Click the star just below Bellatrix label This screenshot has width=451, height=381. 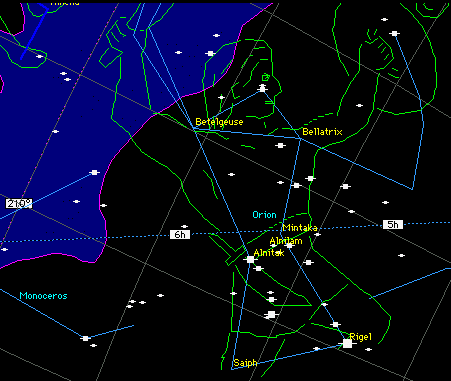[x=281, y=145]
